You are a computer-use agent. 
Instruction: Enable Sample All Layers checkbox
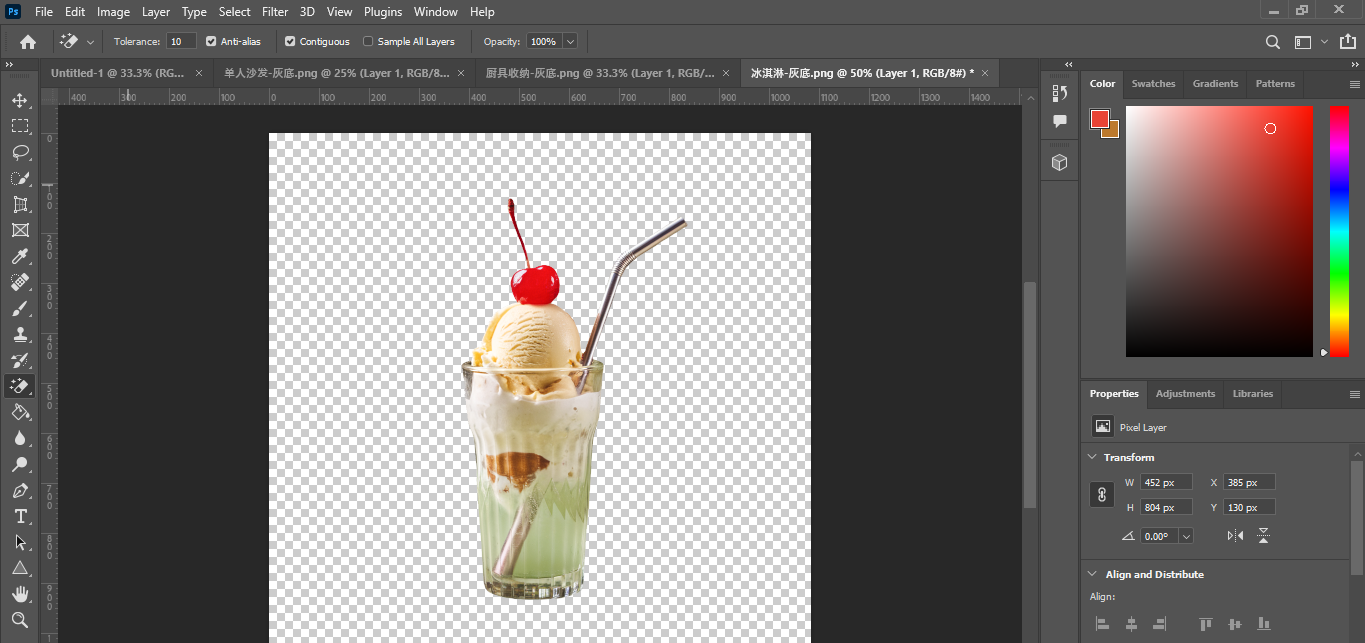pyautogui.click(x=368, y=42)
